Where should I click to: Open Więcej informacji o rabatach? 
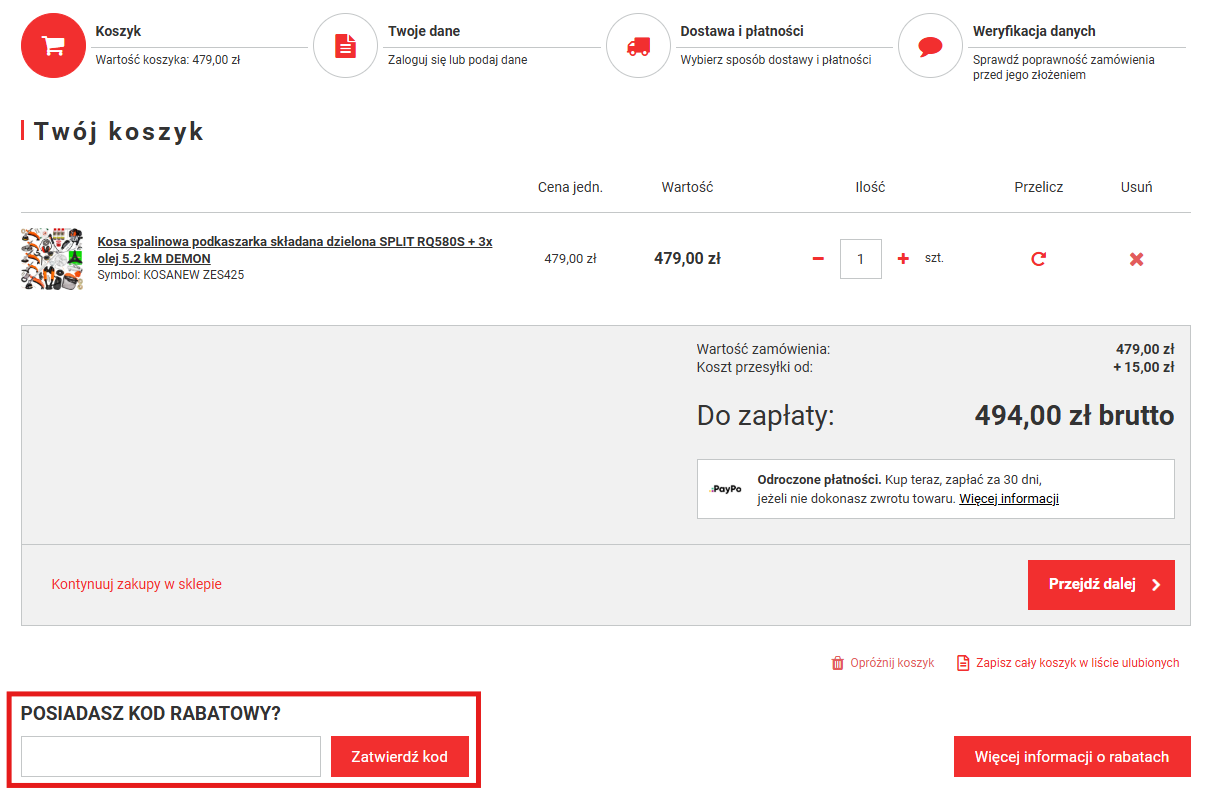(x=1071, y=757)
